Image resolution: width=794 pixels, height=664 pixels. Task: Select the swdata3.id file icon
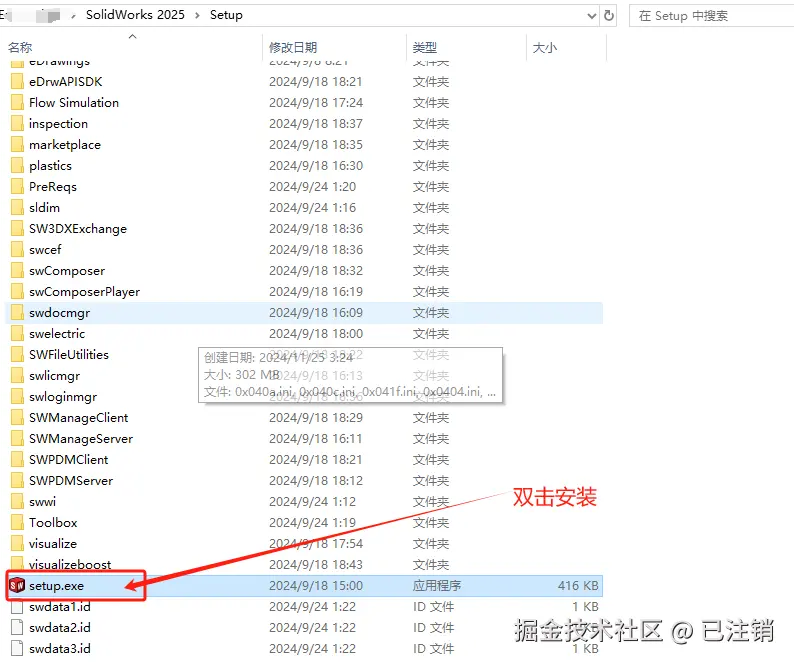pyautogui.click(x=17, y=649)
